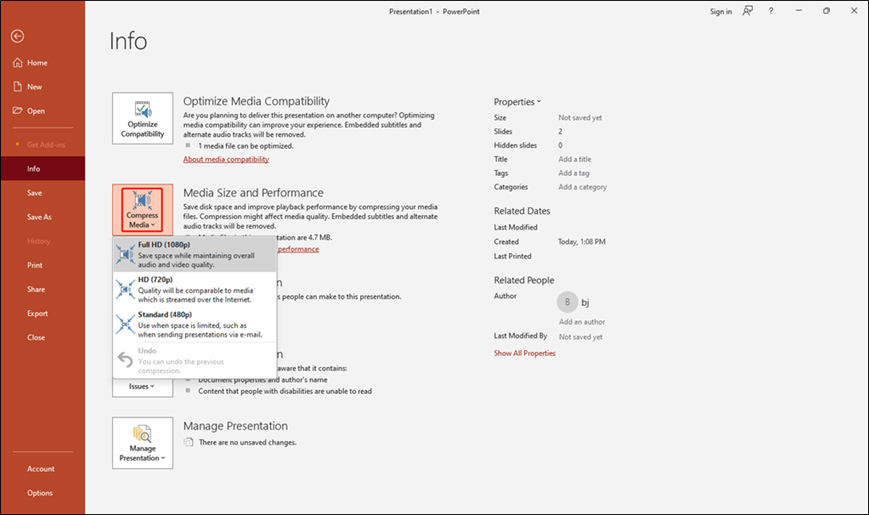This screenshot has height=515, width=869.
Task: Click the document icon beside no unsaved changes
Action: click(x=189, y=442)
